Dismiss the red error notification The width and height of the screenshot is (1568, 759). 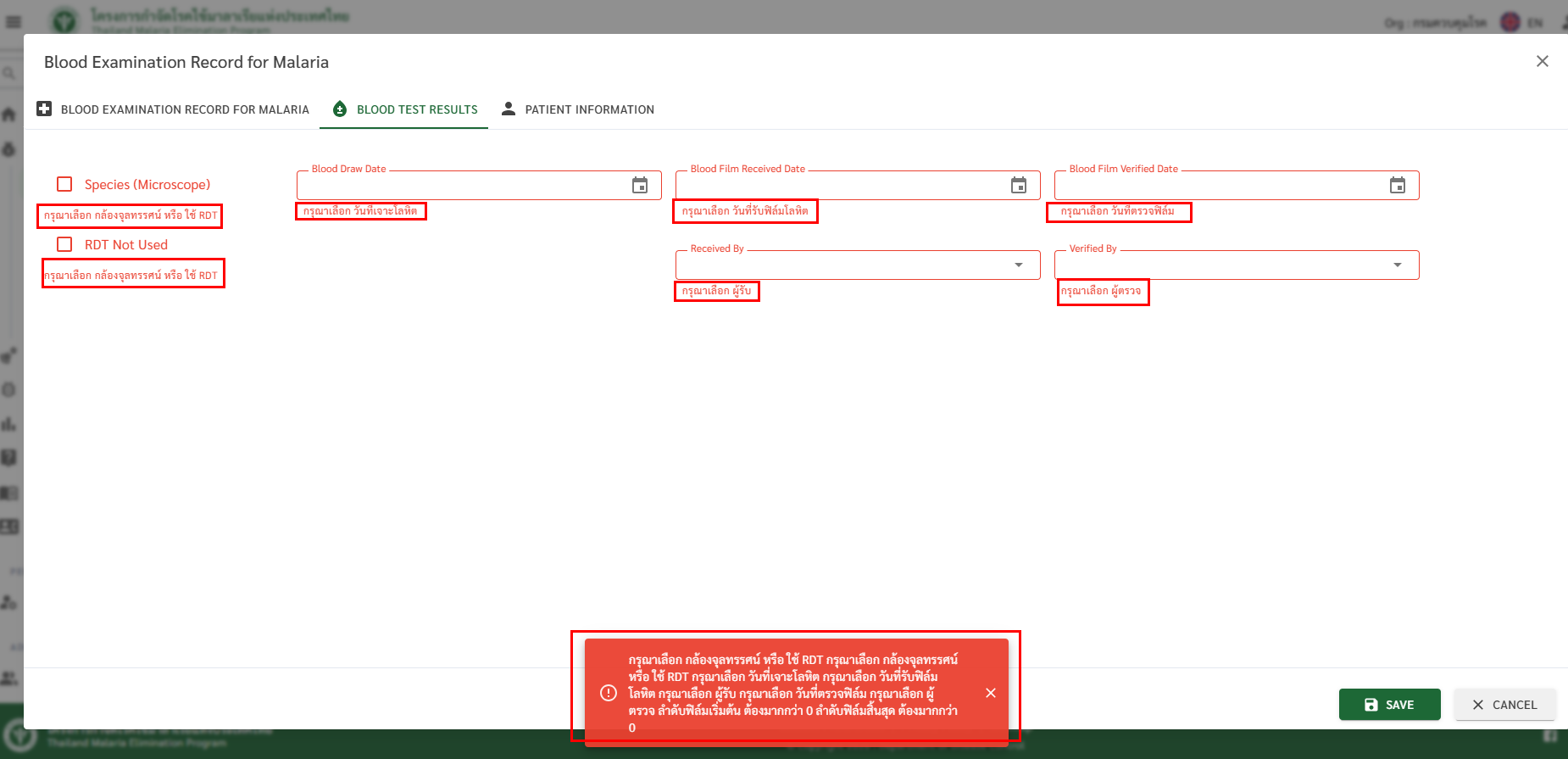pyautogui.click(x=990, y=693)
